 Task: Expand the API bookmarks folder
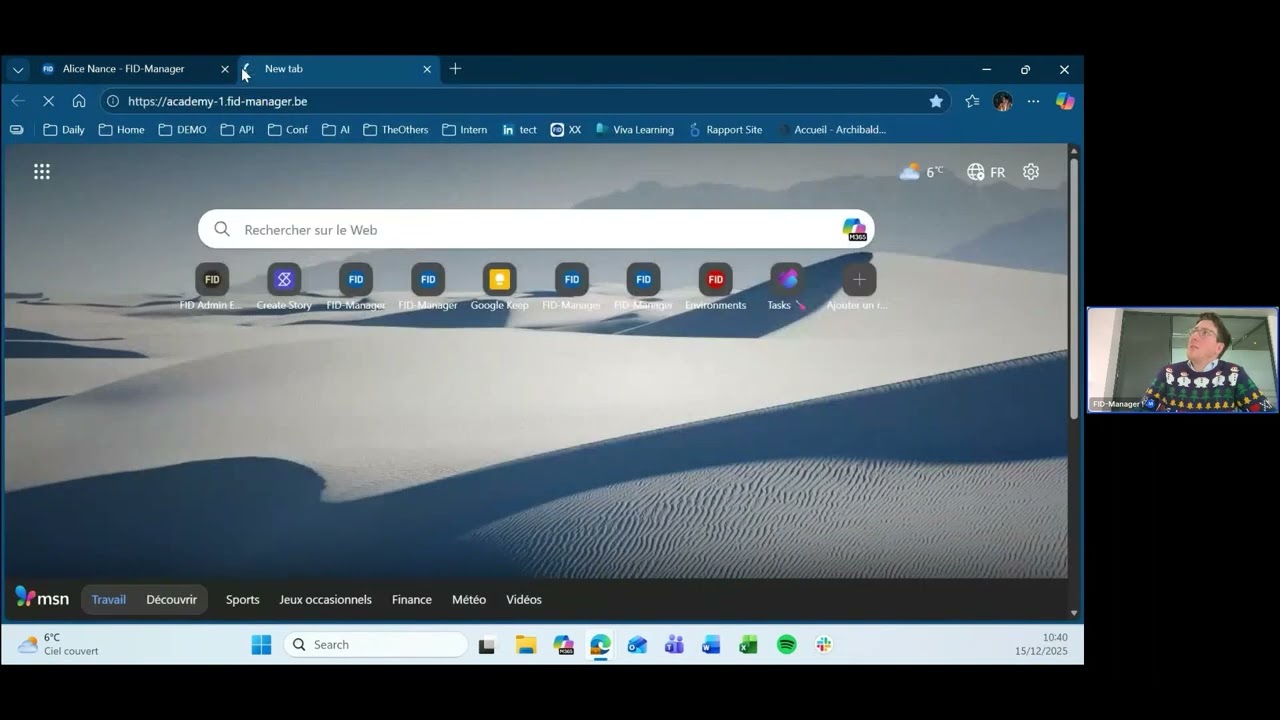pyautogui.click(x=237, y=129)
